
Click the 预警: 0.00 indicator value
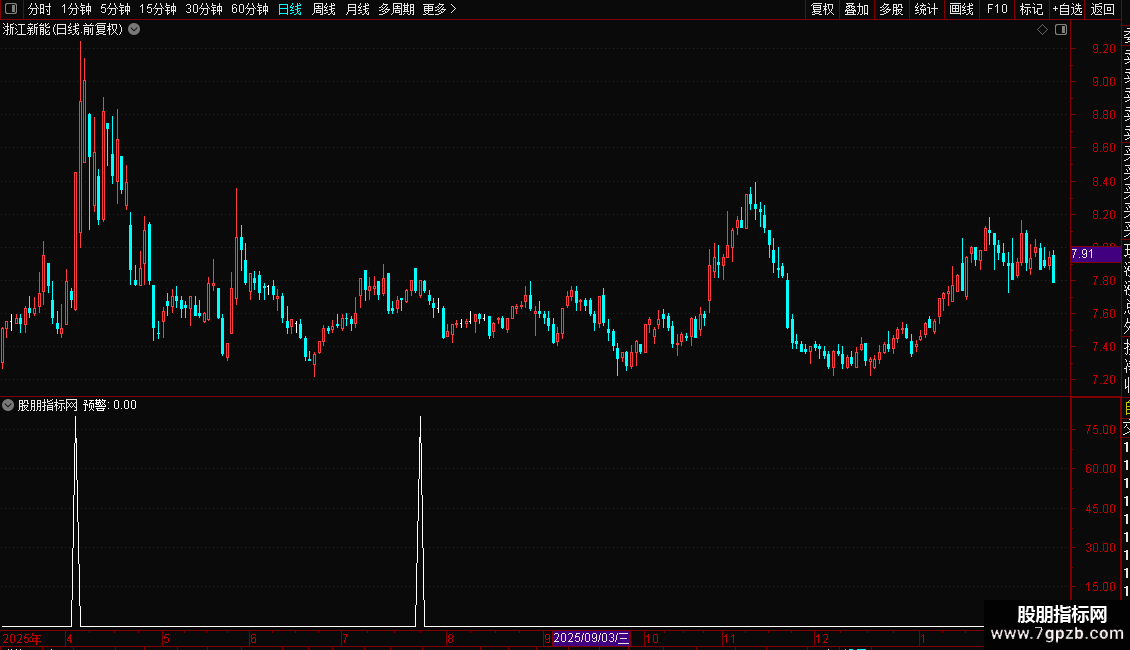pos(110,405)
